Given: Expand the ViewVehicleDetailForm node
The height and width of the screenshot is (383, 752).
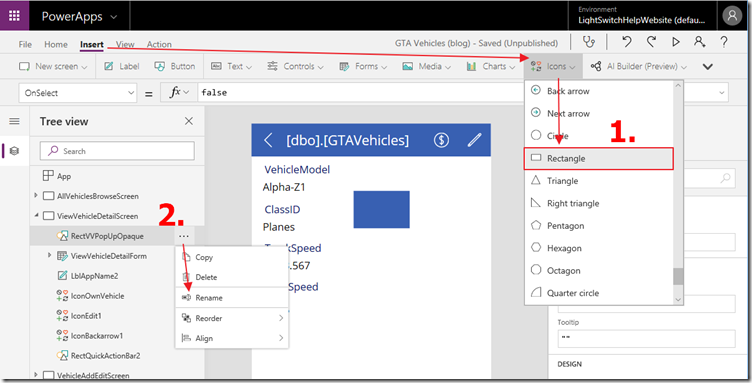Looking at the screenshot, I should pyautogui.click(x=49, y=255).
